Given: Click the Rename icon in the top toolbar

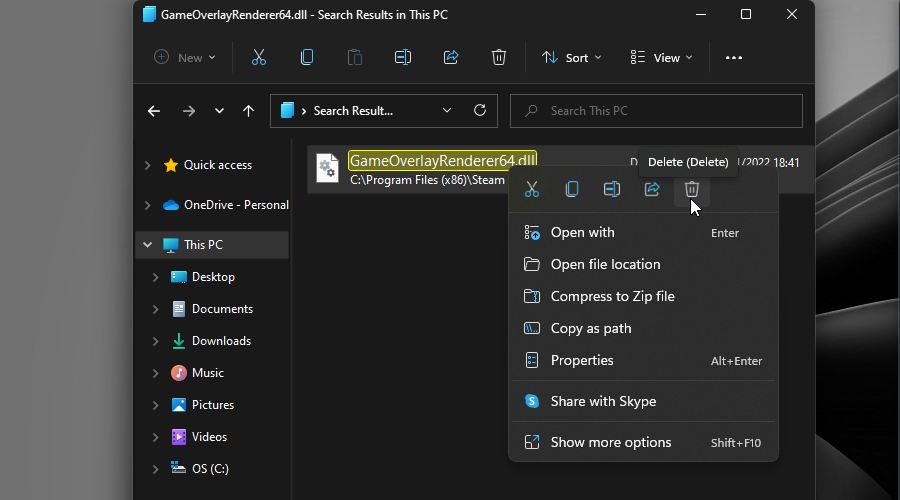Looking at the screenshot, I should point(403,57).
